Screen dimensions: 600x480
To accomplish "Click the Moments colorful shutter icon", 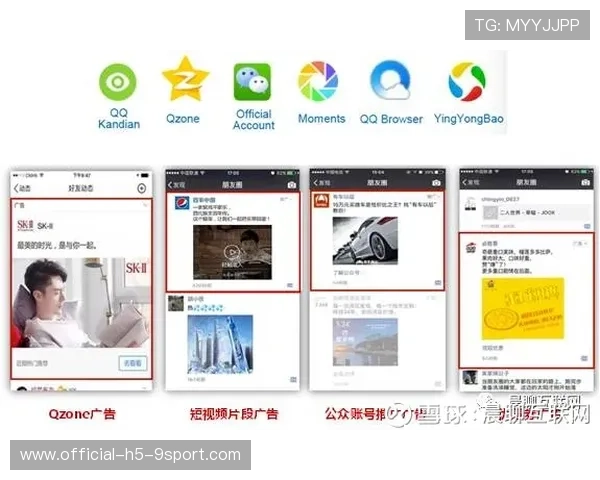I will click(318, 81).
